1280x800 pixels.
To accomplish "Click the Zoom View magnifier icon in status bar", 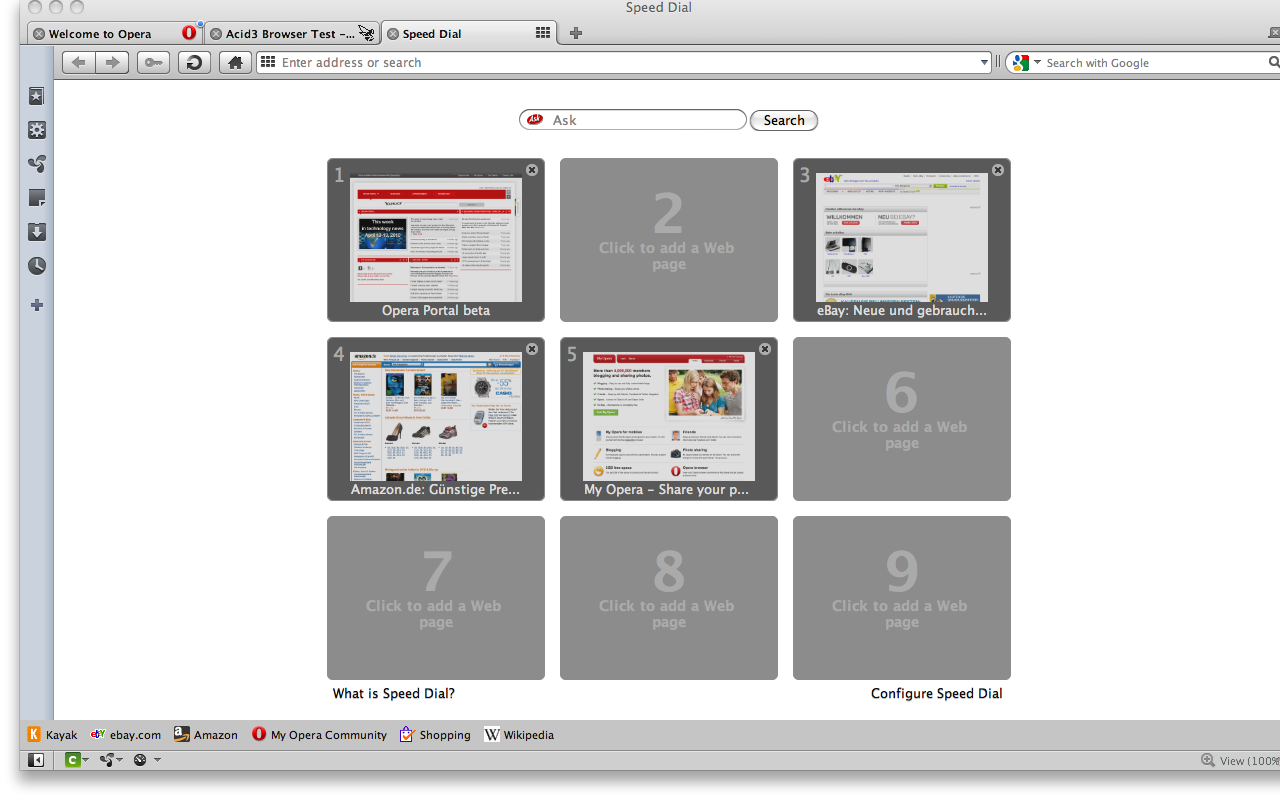I will click(1207, 760).
